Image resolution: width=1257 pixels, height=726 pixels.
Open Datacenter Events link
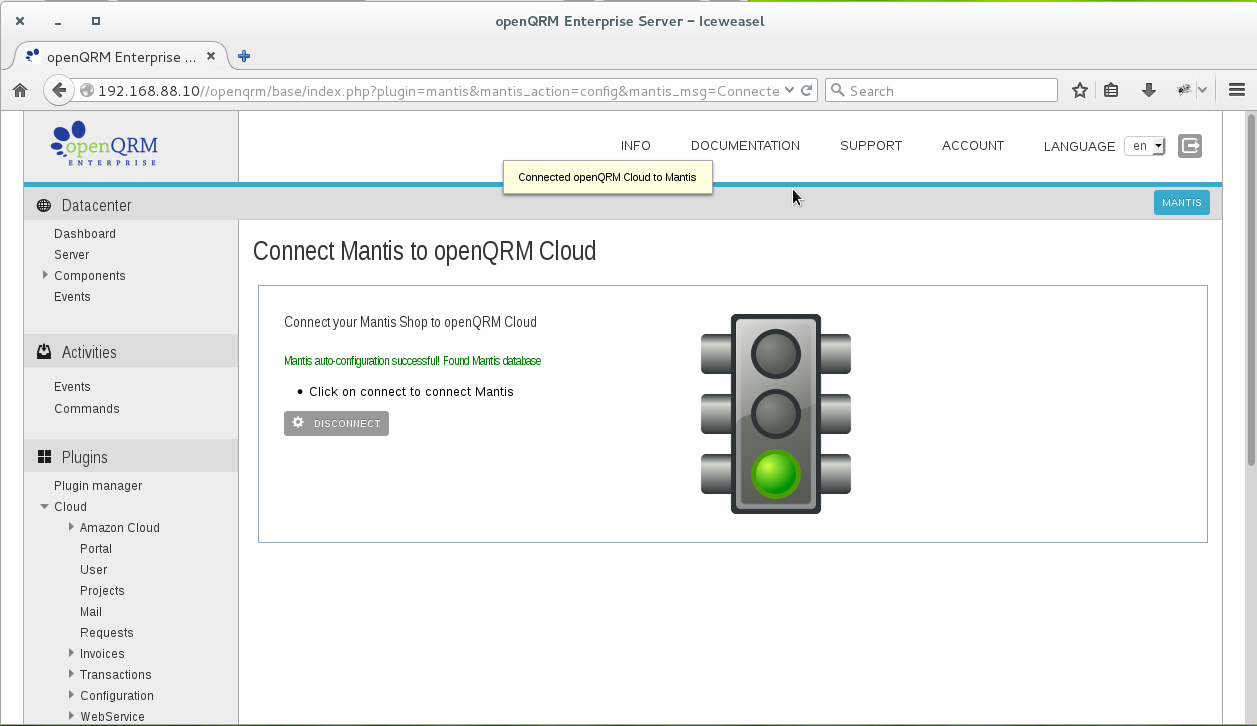[72, 297]
